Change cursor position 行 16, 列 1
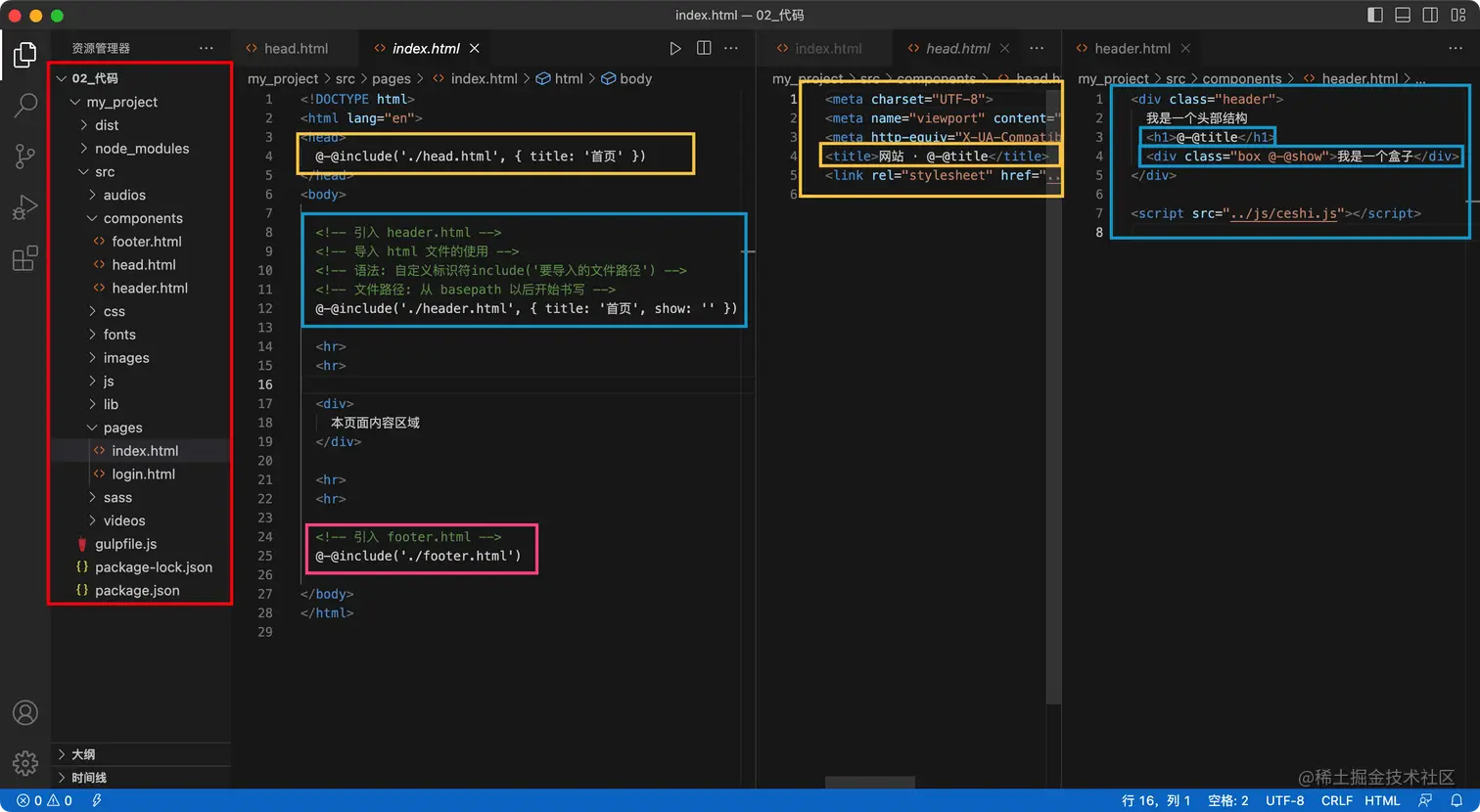1480x812 pixels. click(1156, 800)
